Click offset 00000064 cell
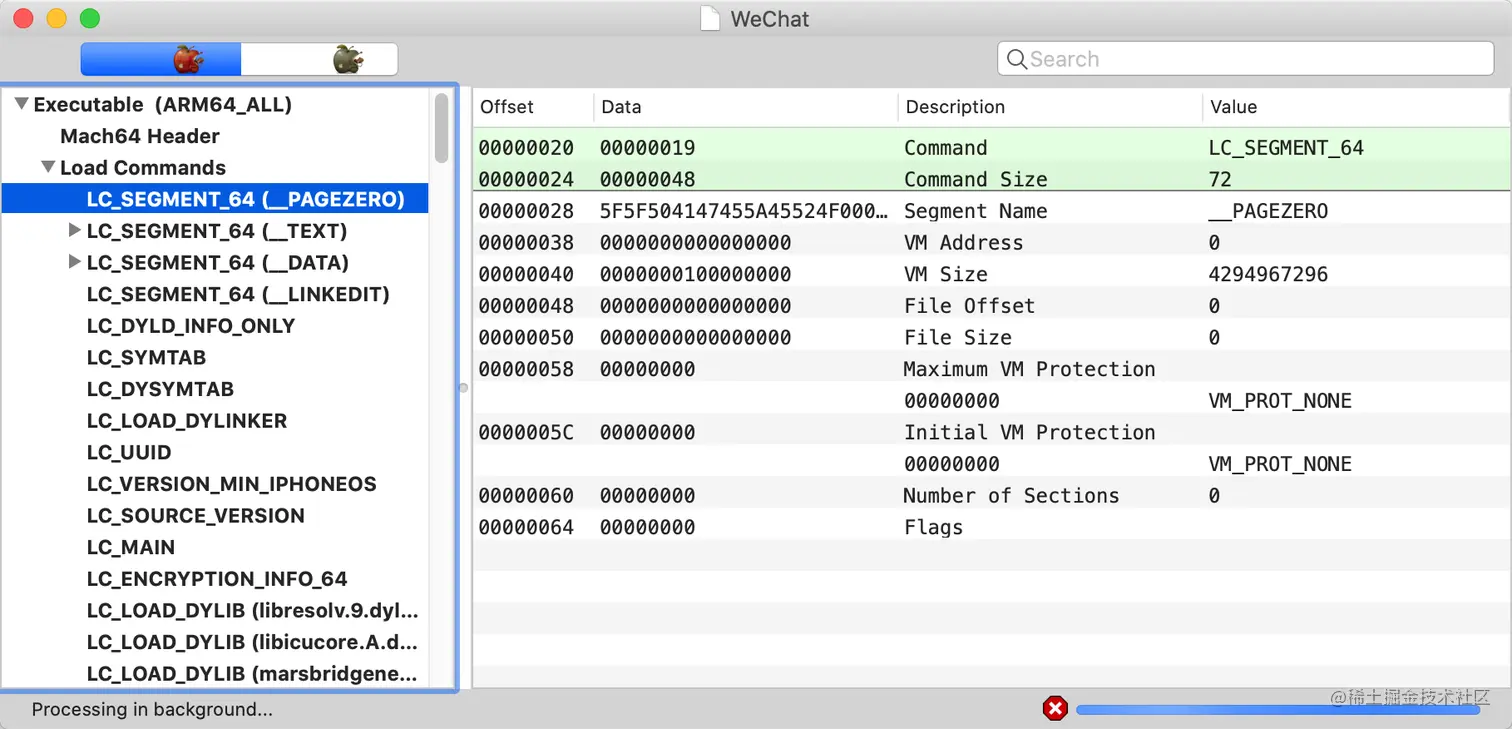 point(526,528)
